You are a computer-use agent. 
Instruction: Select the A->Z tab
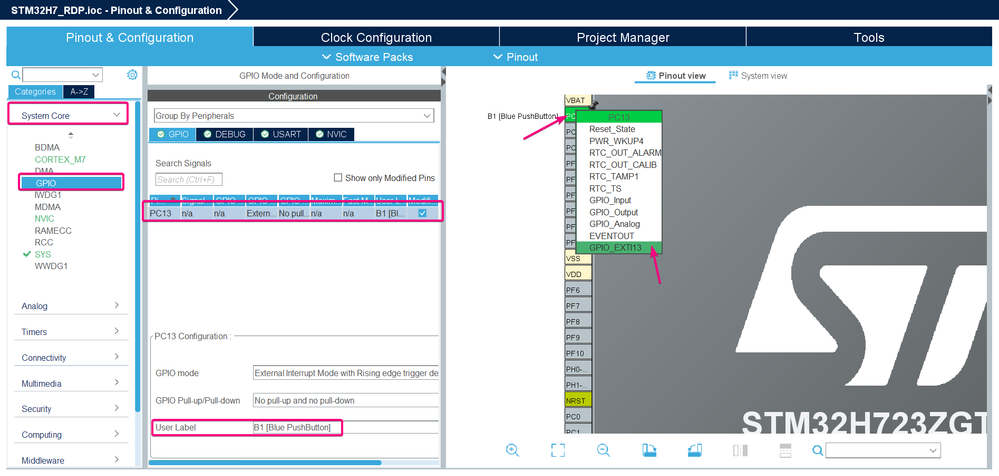pos(79,92)
